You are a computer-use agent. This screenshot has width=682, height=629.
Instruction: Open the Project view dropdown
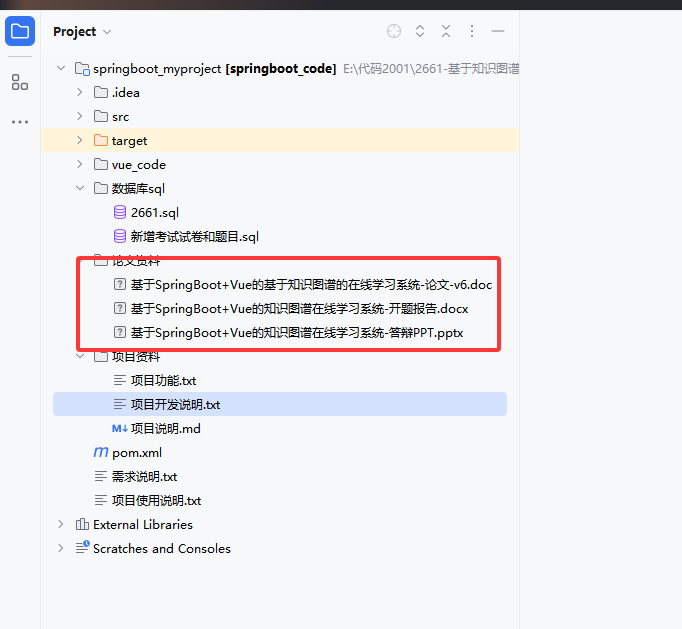[83, 32]
